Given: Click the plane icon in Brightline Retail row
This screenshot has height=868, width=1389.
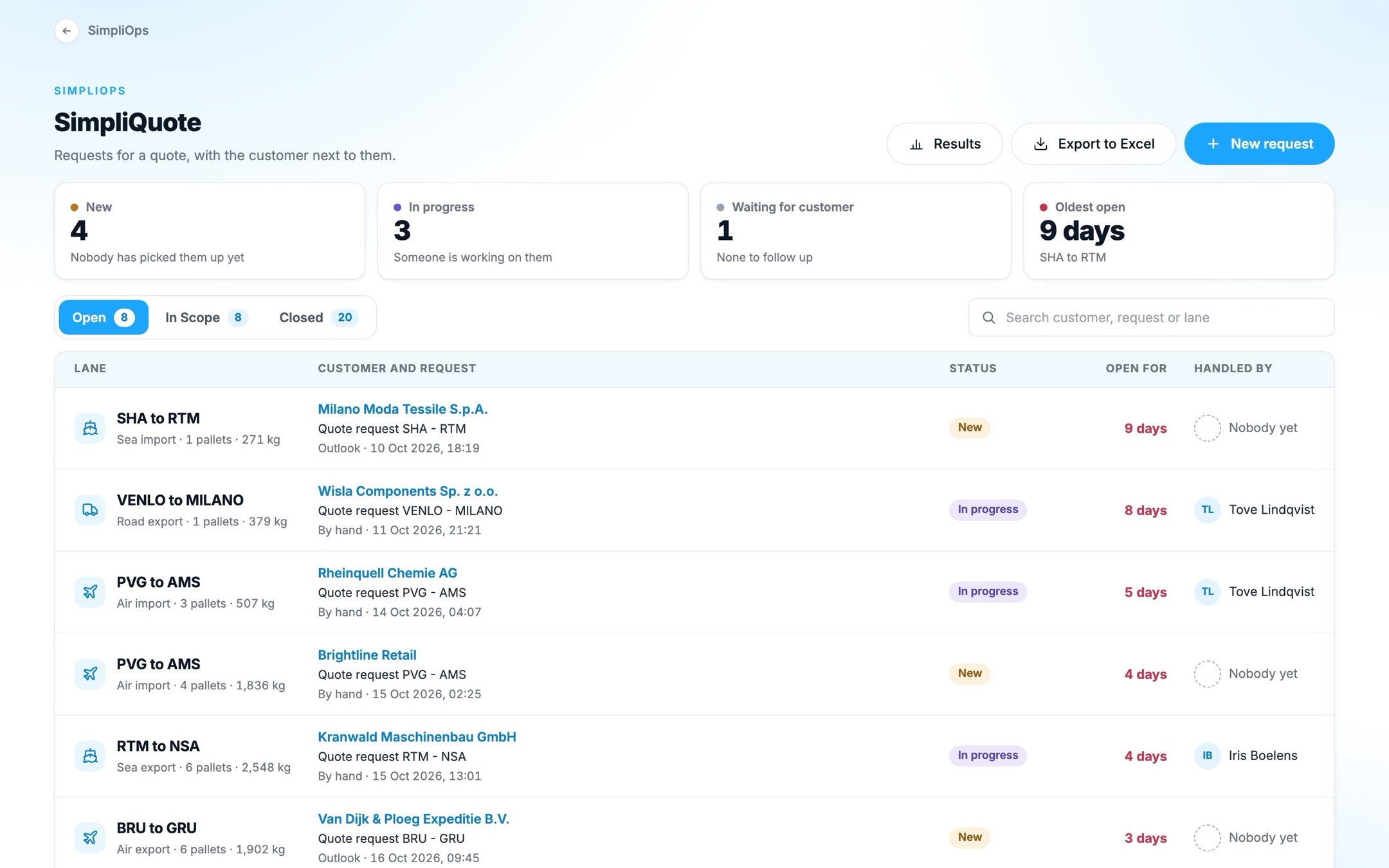Looking at the screenshot, I should tap(90, 674).
